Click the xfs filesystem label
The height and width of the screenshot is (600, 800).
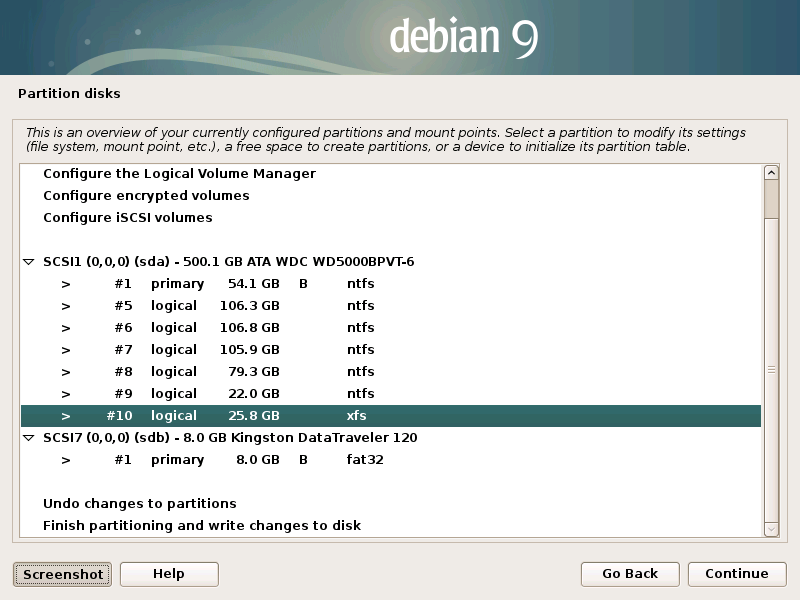tap(357, 416)
